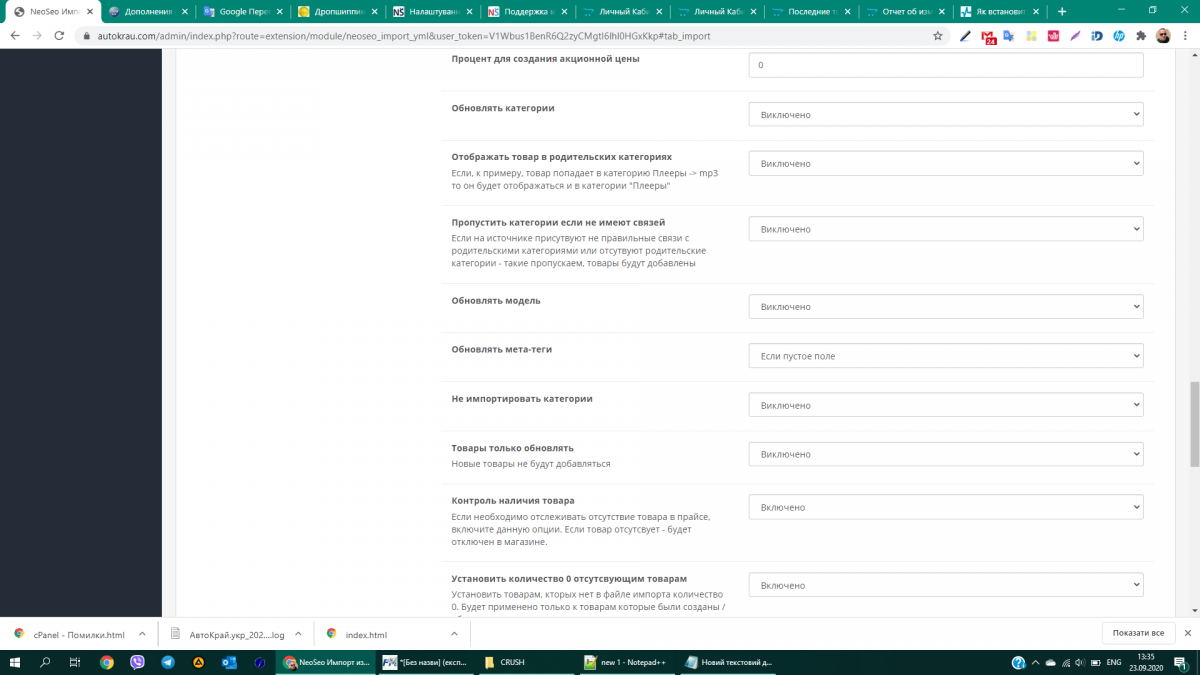Open the Gmail extension showing 24 unread
1200x675 pixels.
pos(987,36)
